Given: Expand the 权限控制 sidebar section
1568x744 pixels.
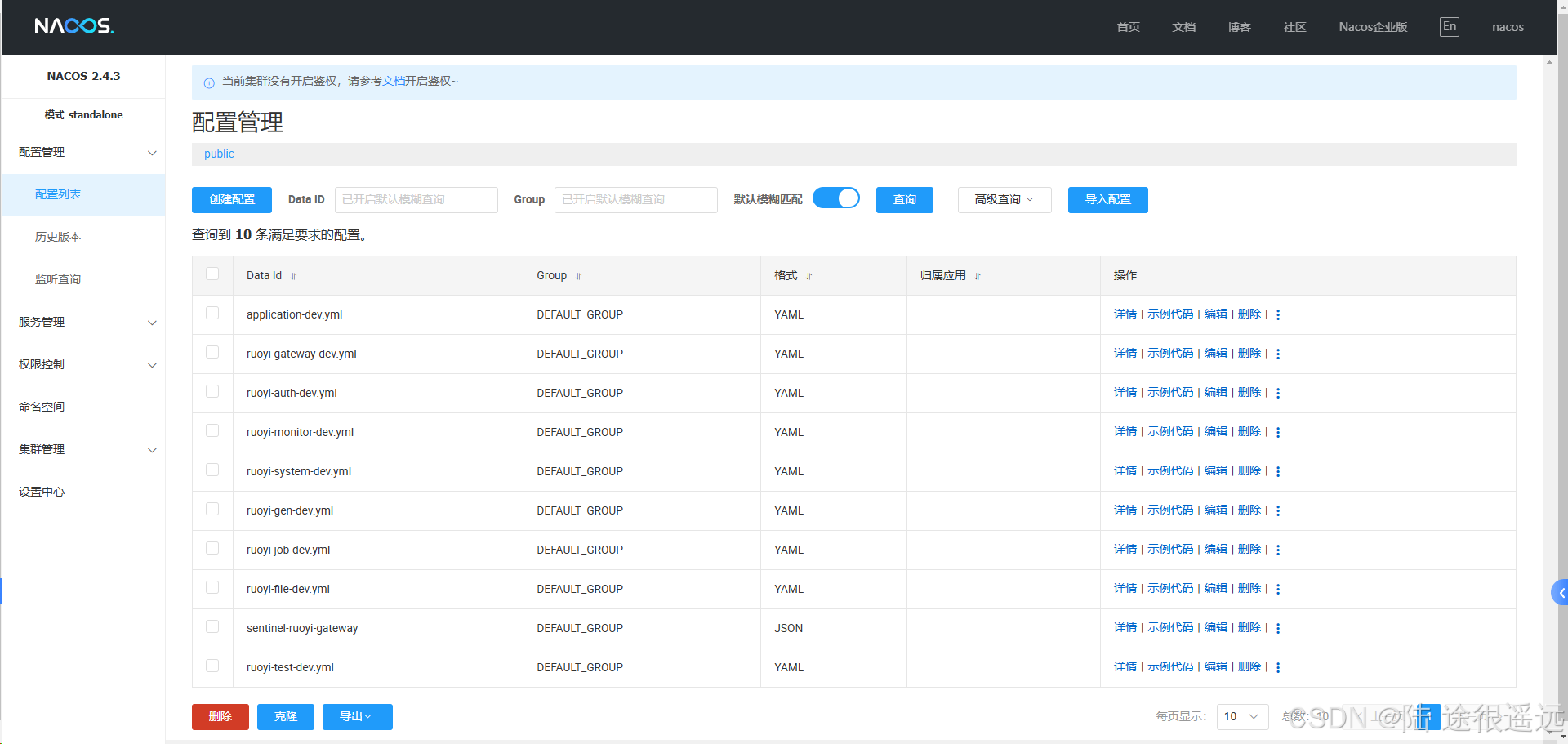Looking at the screenshot, I should coord(83,365).
